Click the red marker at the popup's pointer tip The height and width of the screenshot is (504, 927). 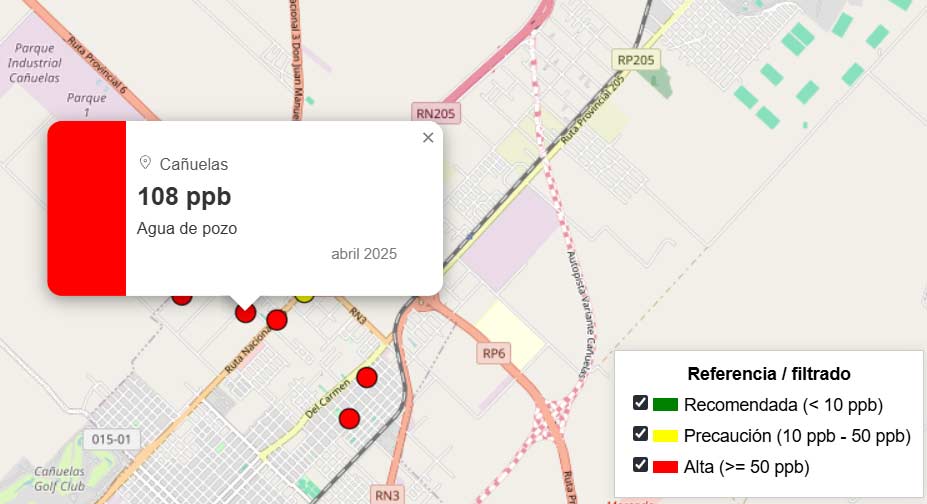coord(245,312)
